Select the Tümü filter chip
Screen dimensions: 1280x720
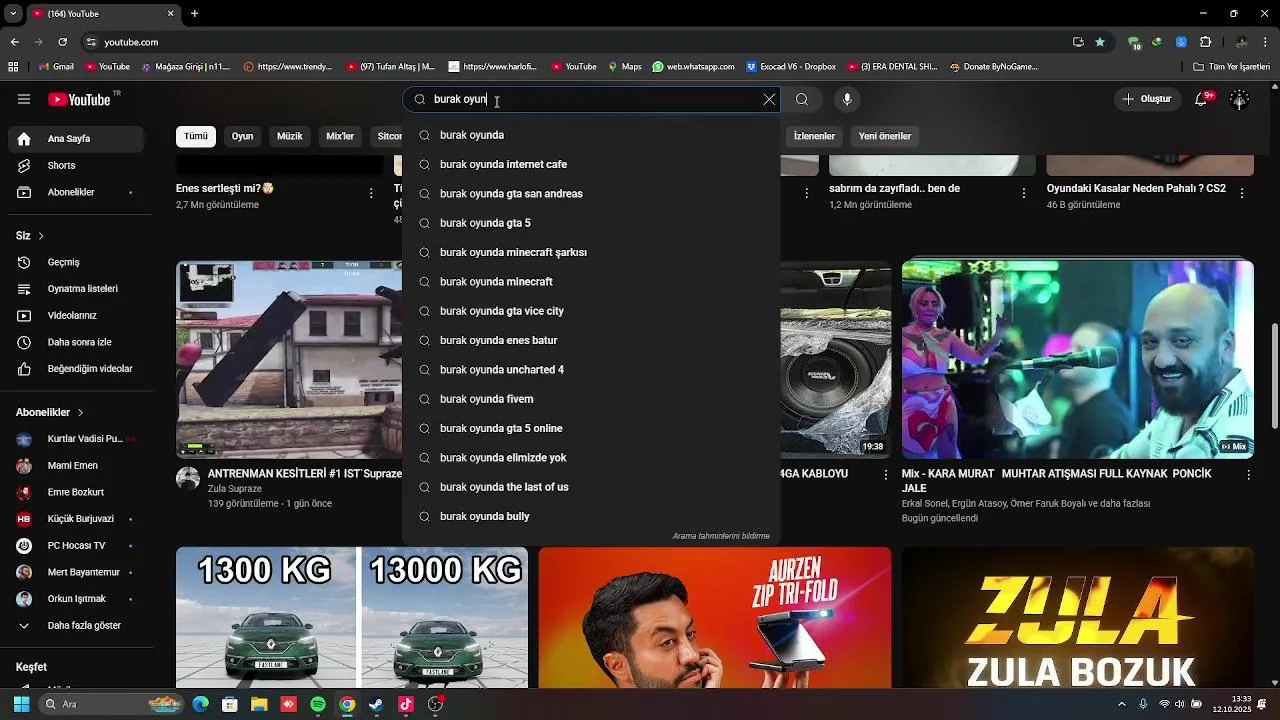[196, 136]
